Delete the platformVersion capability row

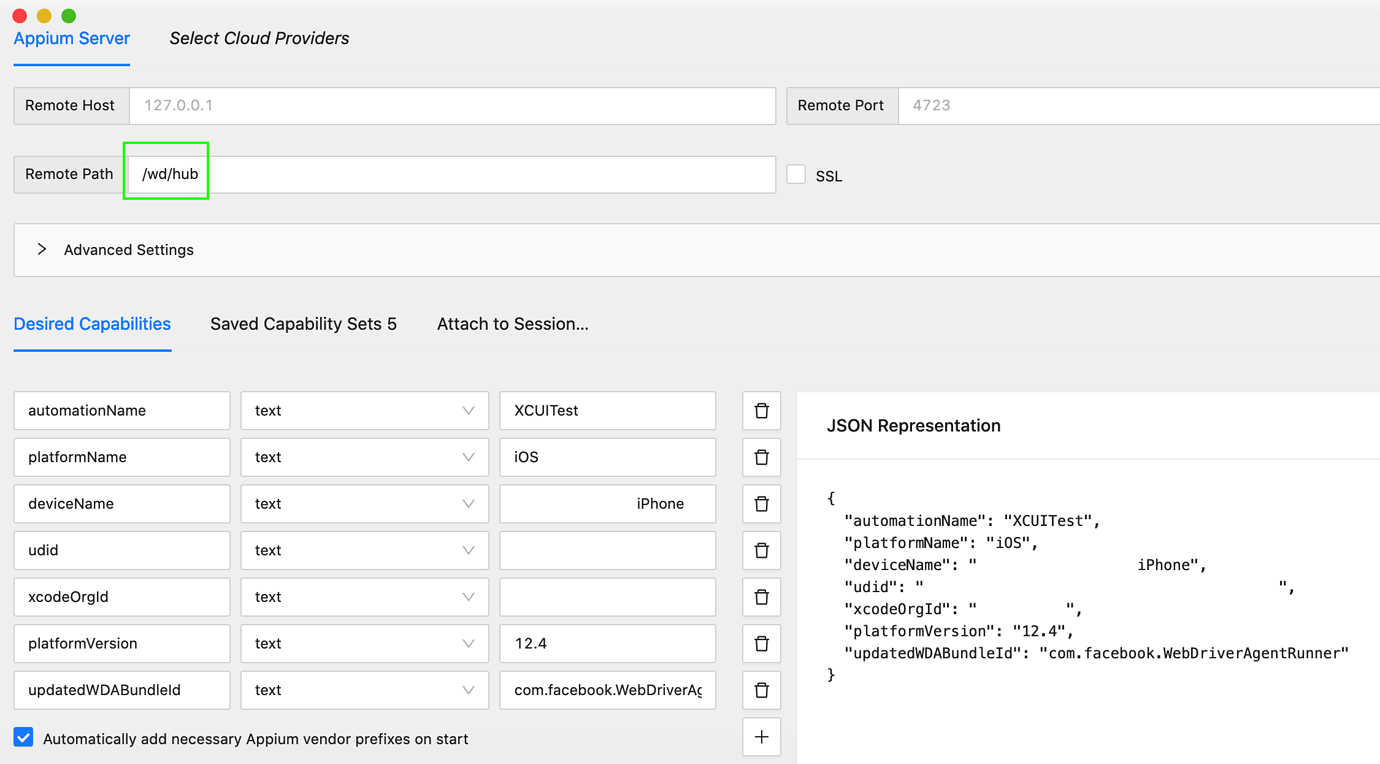[761, 643]
